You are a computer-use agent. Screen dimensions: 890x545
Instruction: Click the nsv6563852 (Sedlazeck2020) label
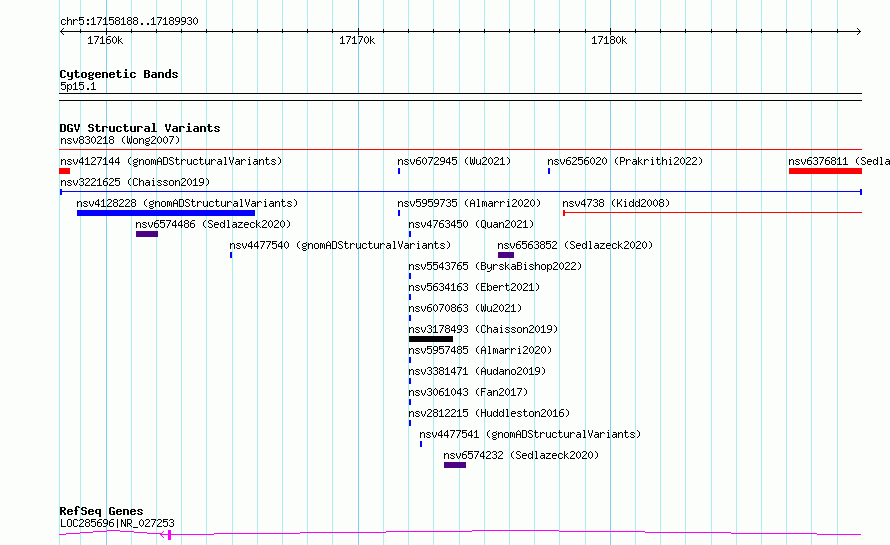click(x=575, y=245)
